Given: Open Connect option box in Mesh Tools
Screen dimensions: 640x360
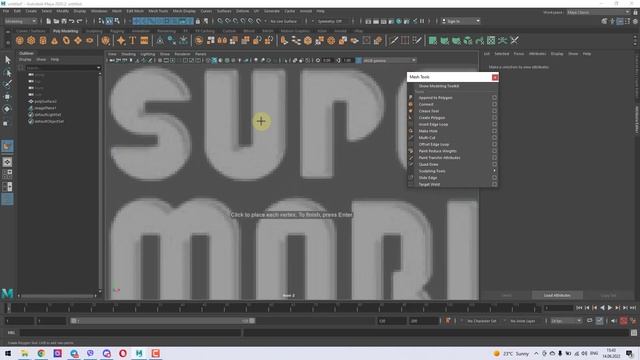Looking at the screenshot, I should 494,104.
